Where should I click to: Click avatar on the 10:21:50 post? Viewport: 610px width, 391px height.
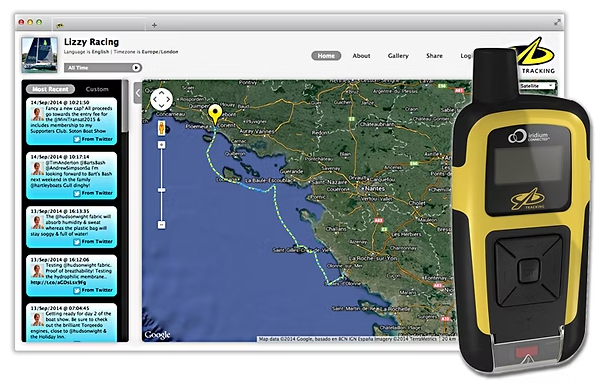click(37, 114)
